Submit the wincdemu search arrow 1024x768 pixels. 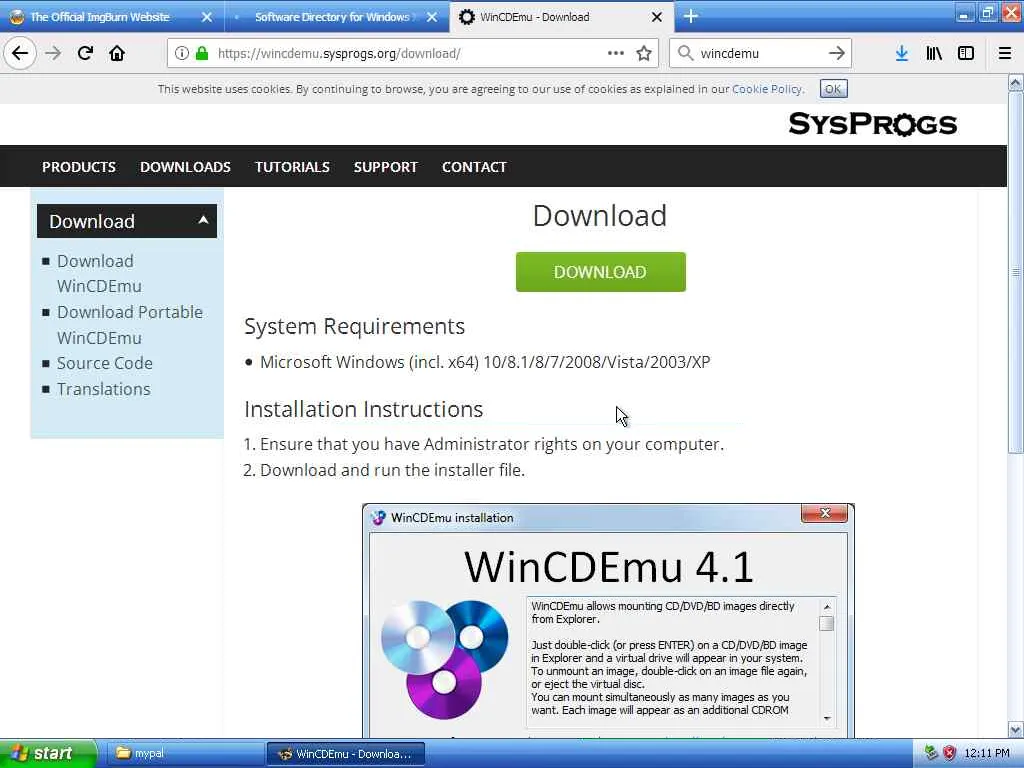[837, 53]
